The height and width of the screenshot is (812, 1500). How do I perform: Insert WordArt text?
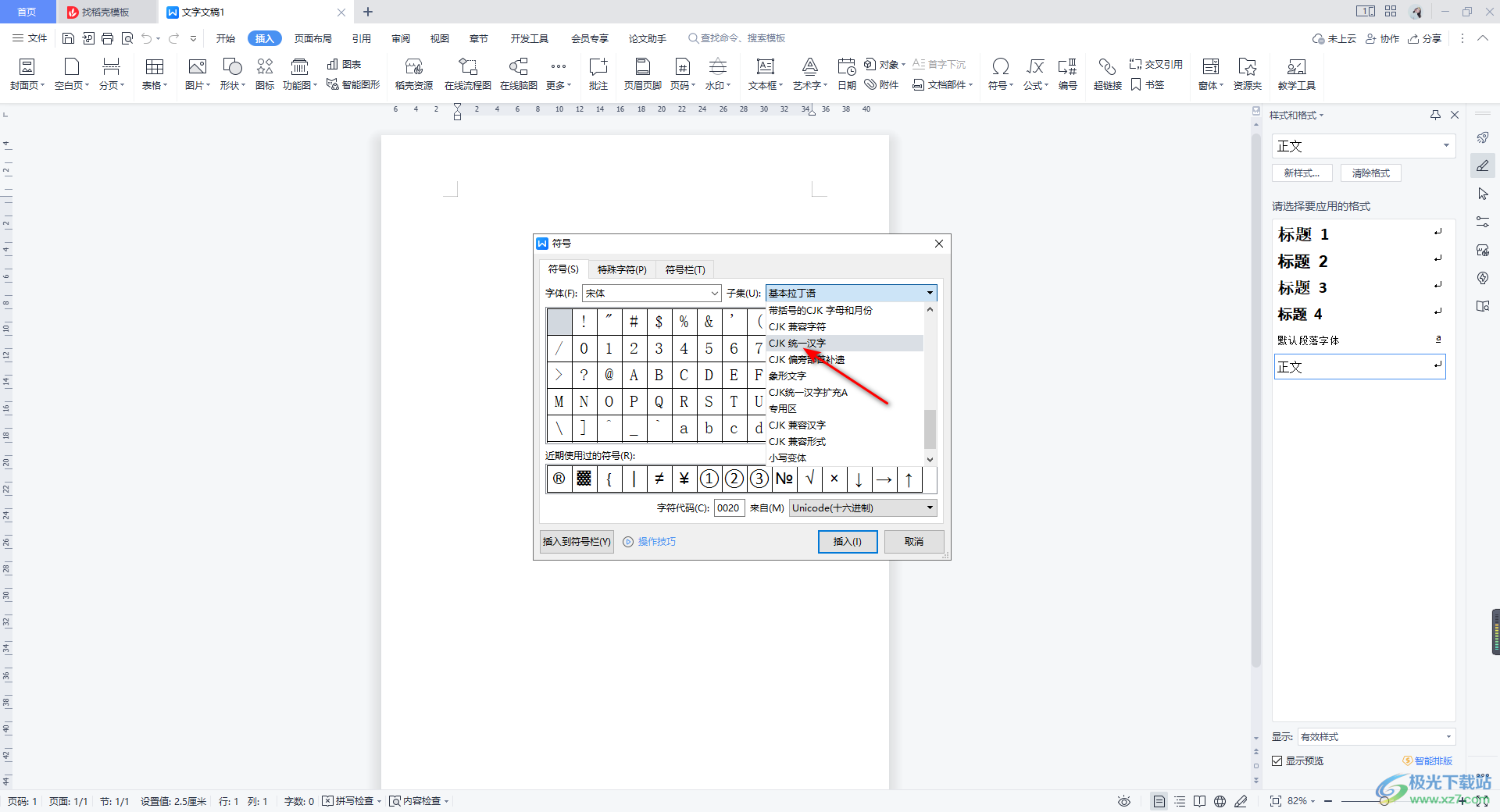tap(810, 74)
